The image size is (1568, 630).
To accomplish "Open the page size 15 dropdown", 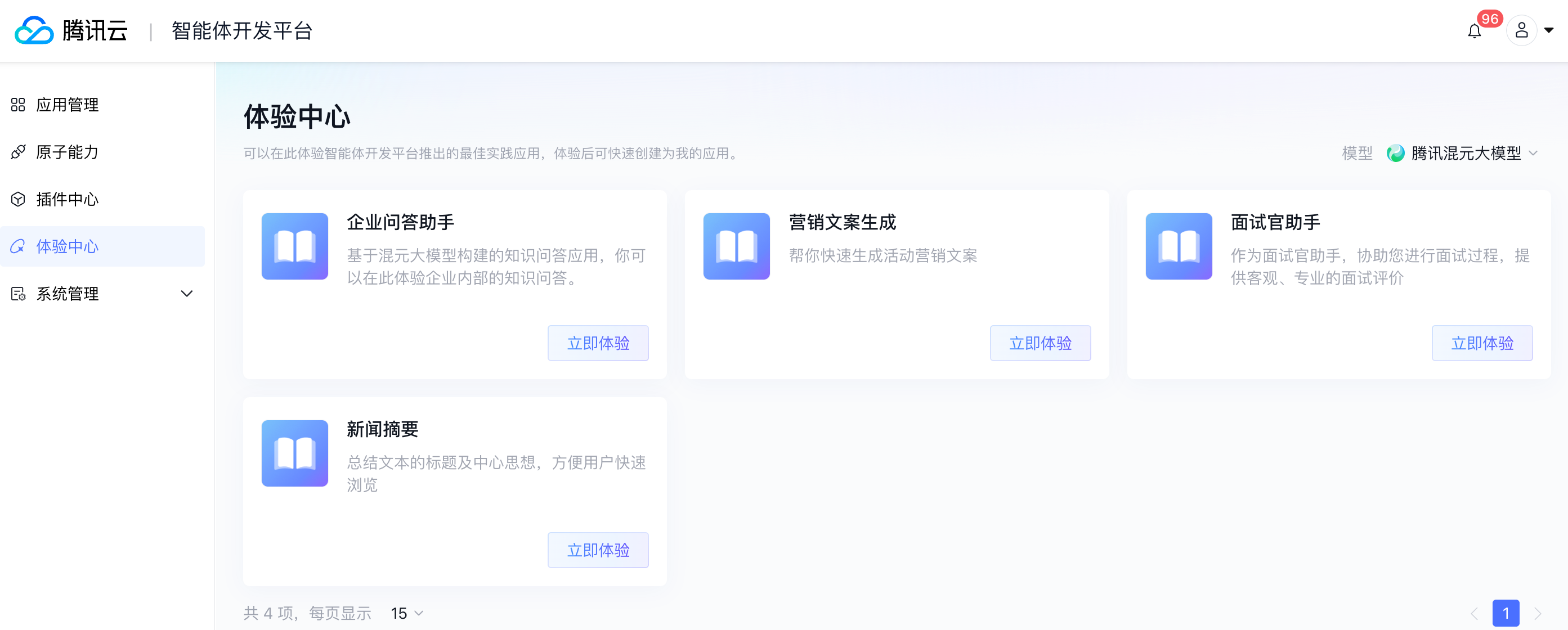I will coord(406,613).
